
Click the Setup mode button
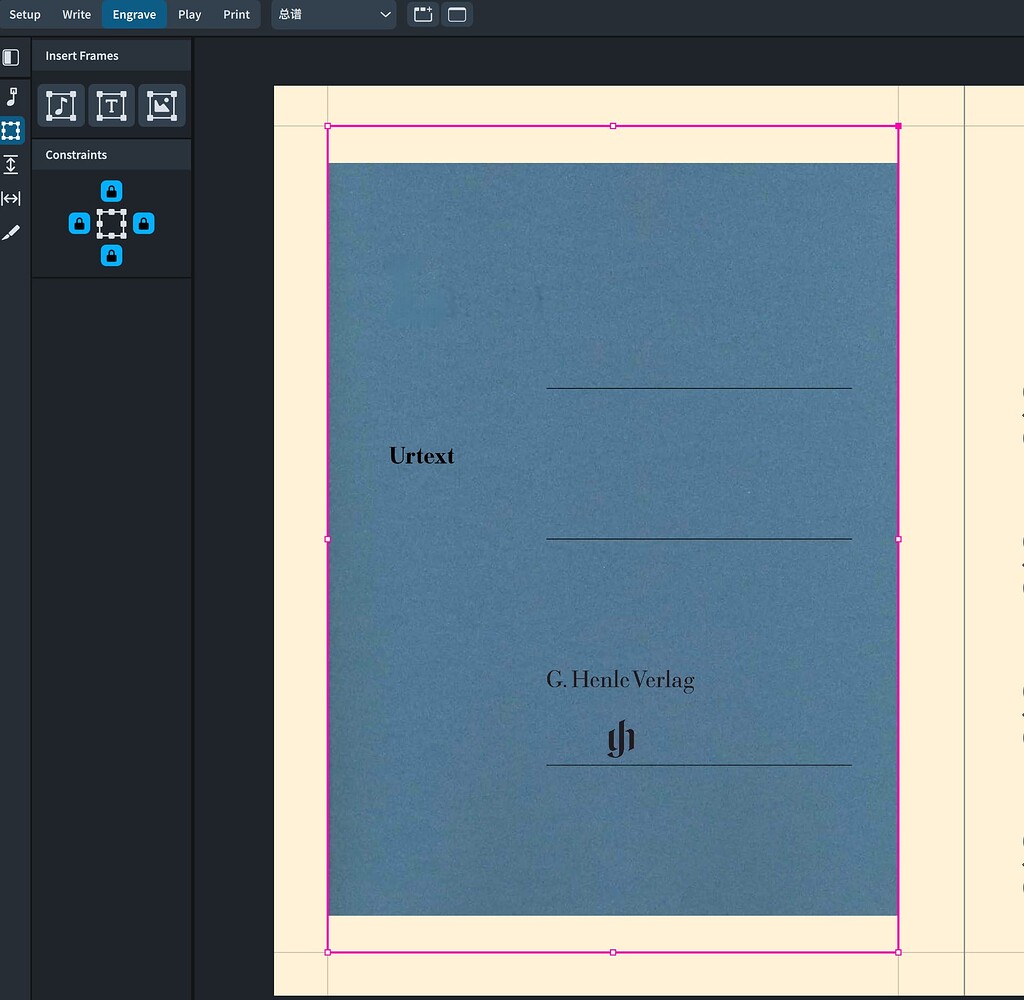click(25, 14)
